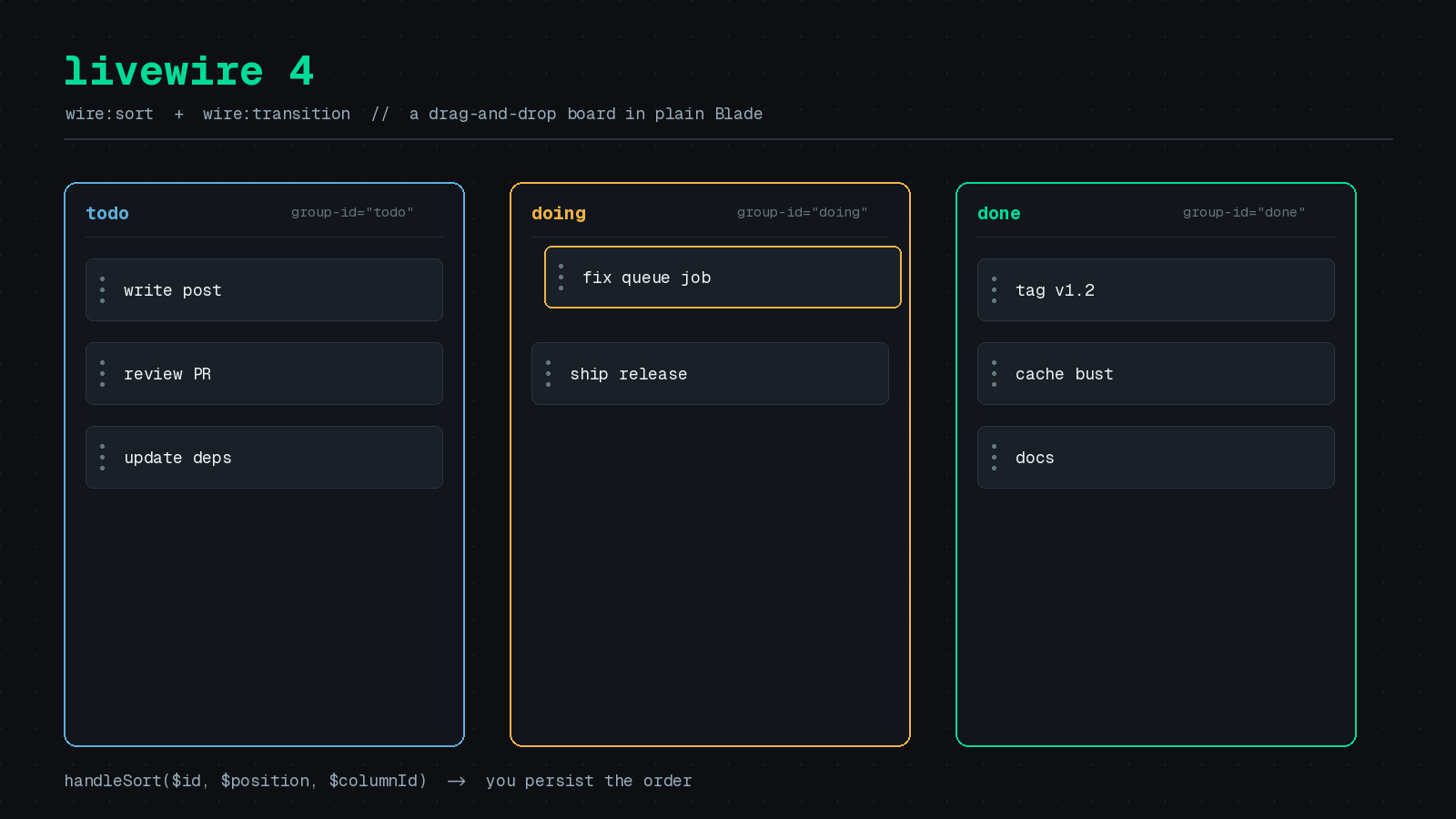Select the docs card
The image size is (1456, 819).
(x=1156, y=458)
